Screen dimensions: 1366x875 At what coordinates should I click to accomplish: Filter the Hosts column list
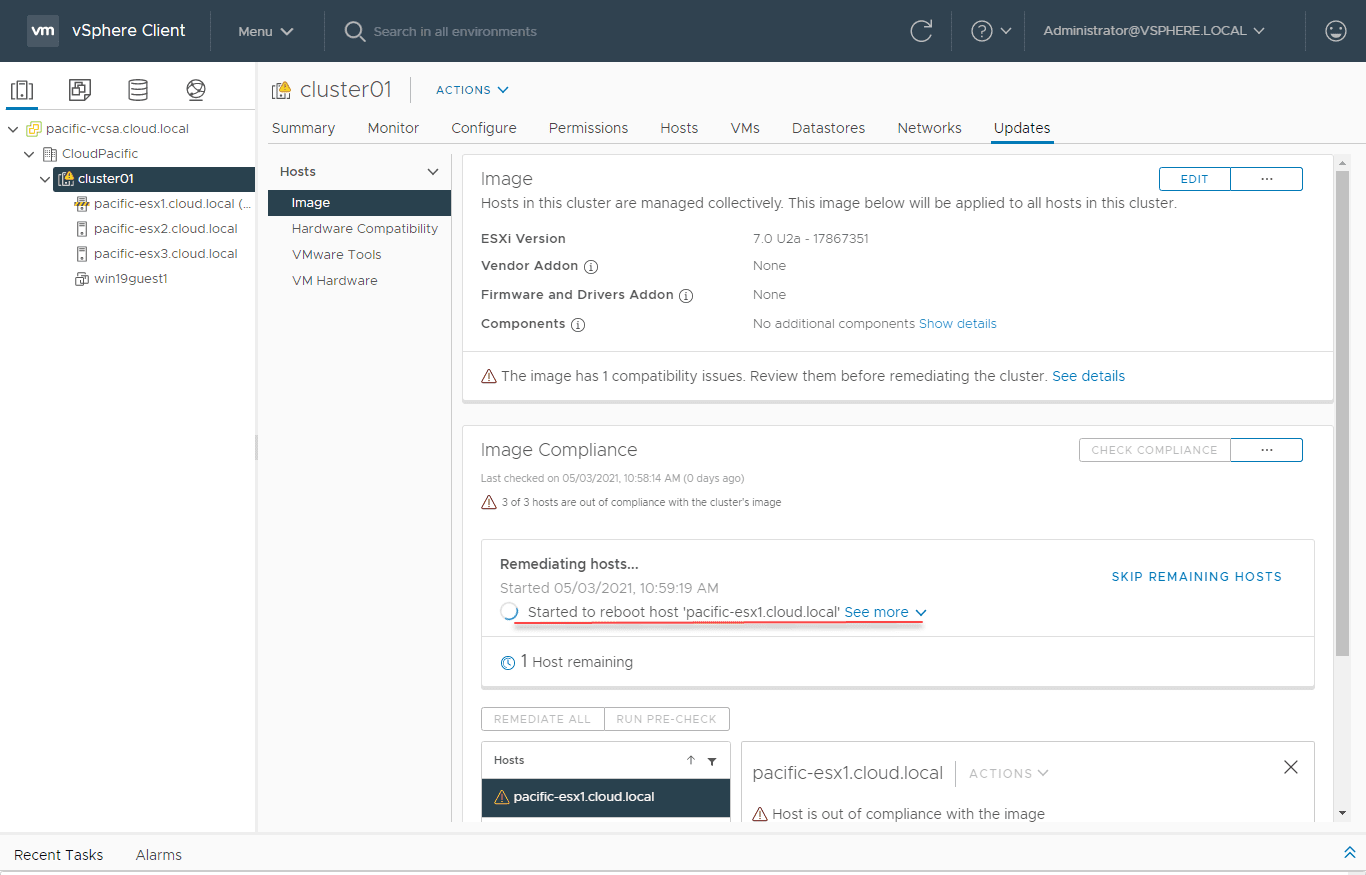712,761
